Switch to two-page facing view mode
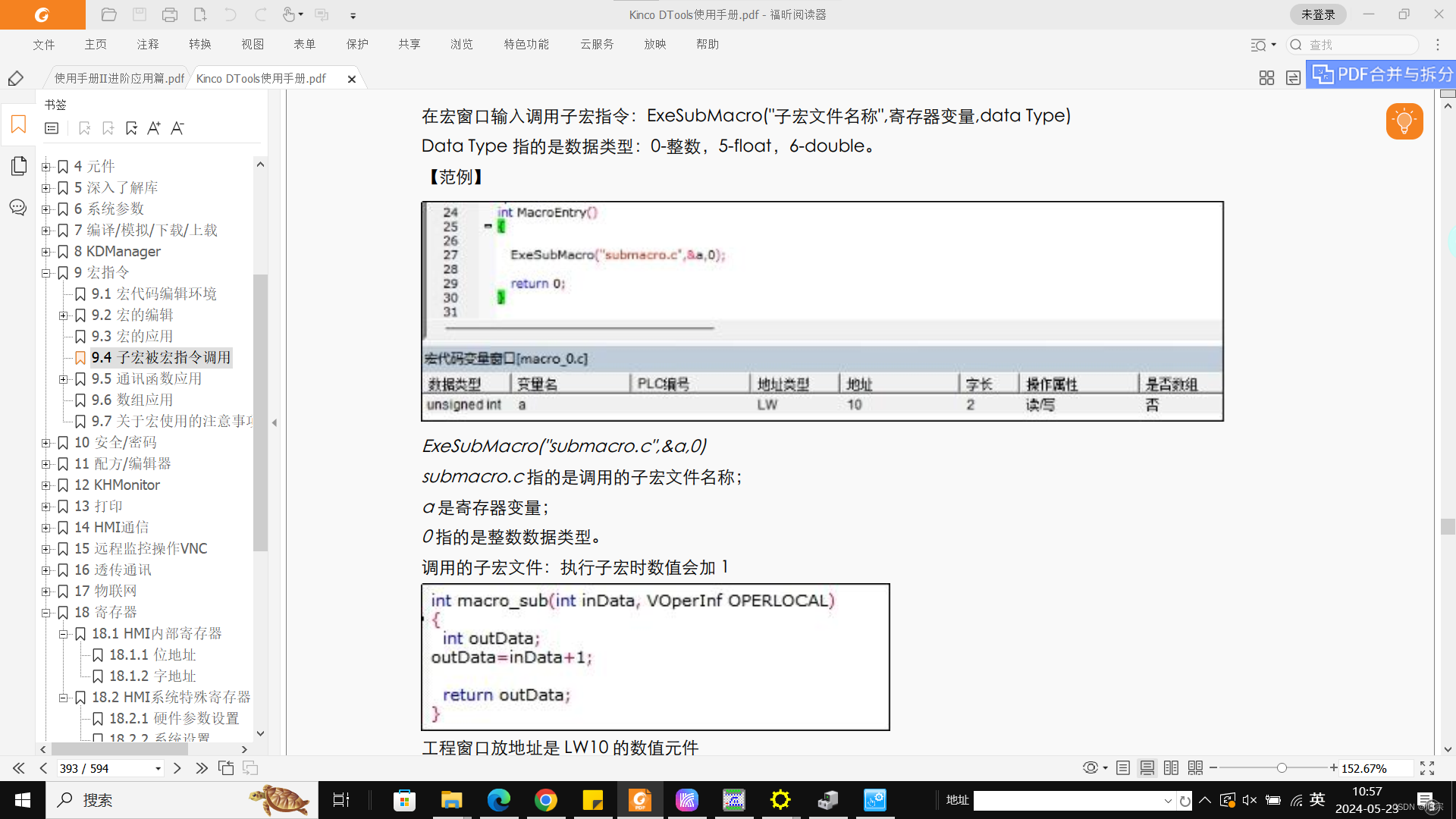Screen dimensions: 1456x819 pyautogui.click(x=1171, y=768)
